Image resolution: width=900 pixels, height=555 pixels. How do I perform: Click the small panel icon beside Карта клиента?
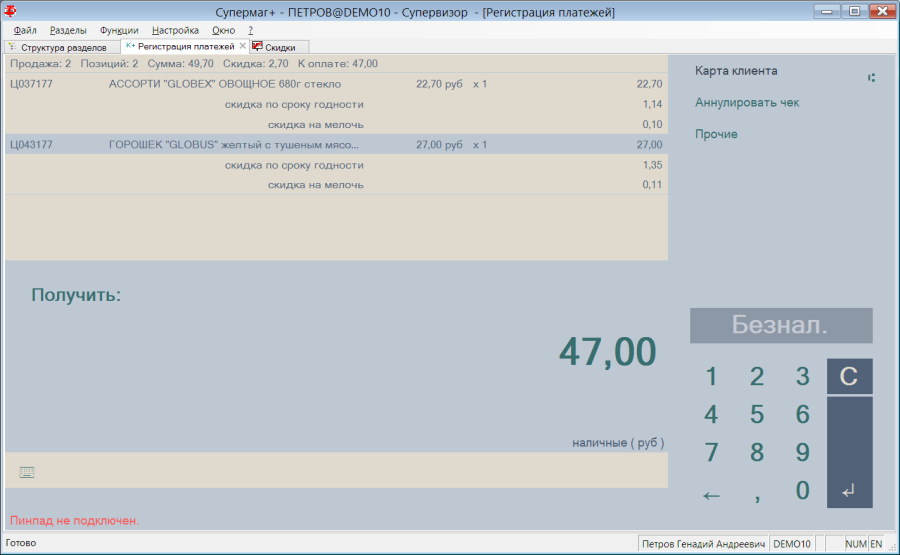pyautogui.click(x=871, y=77)
